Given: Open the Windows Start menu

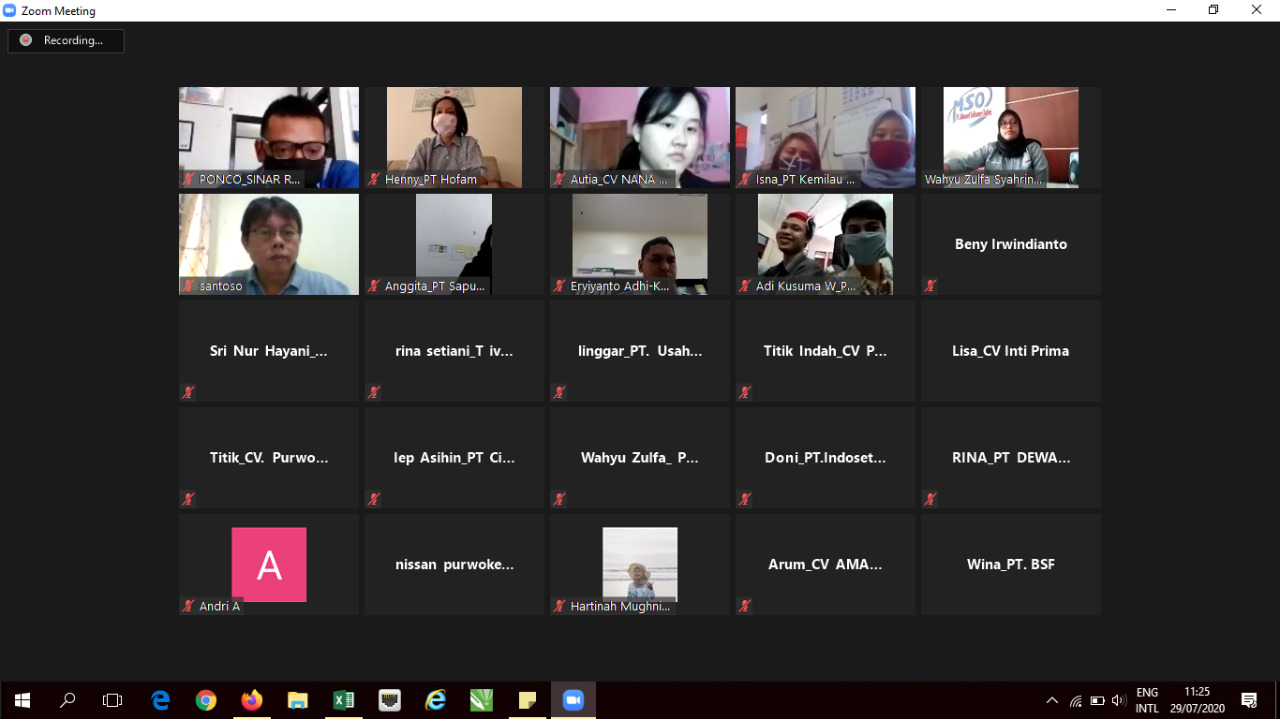Looking at the screenshot, I should coord(22,700).
